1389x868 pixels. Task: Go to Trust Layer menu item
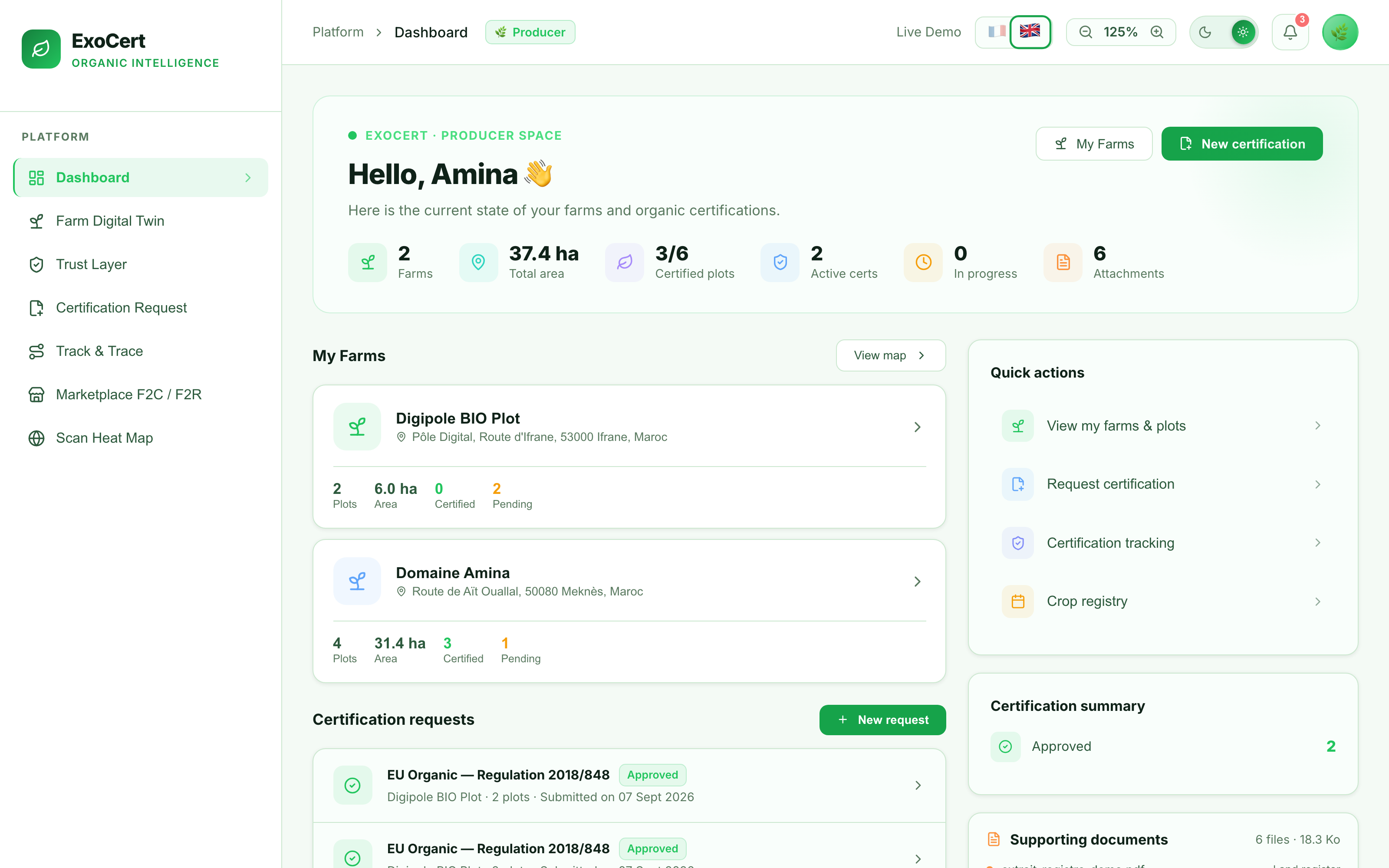pyautogui.click(x=141, y=265)
